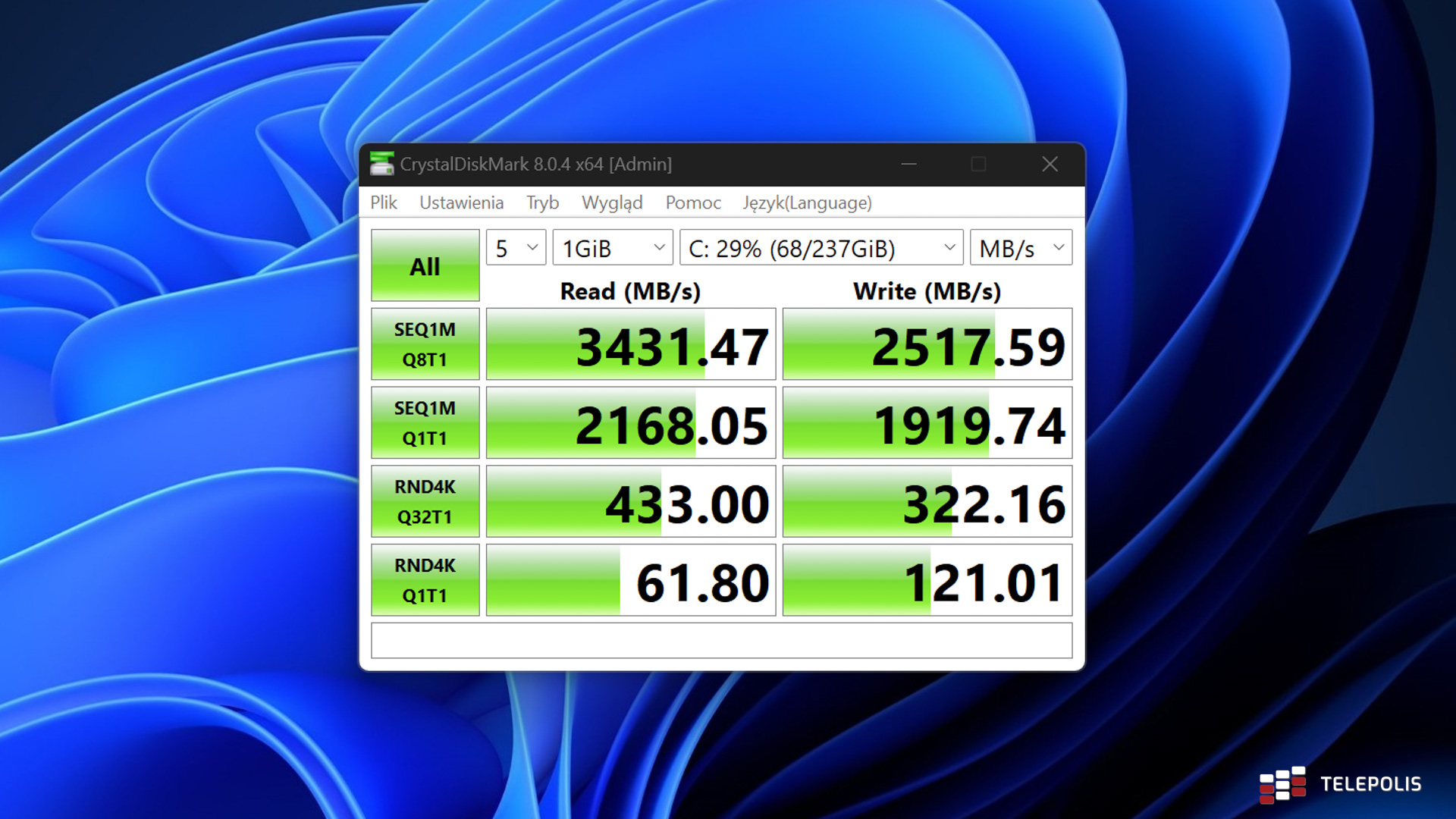Open the Język(Language) menu
Screen dimensions: 1456x819
click(807, 202)
